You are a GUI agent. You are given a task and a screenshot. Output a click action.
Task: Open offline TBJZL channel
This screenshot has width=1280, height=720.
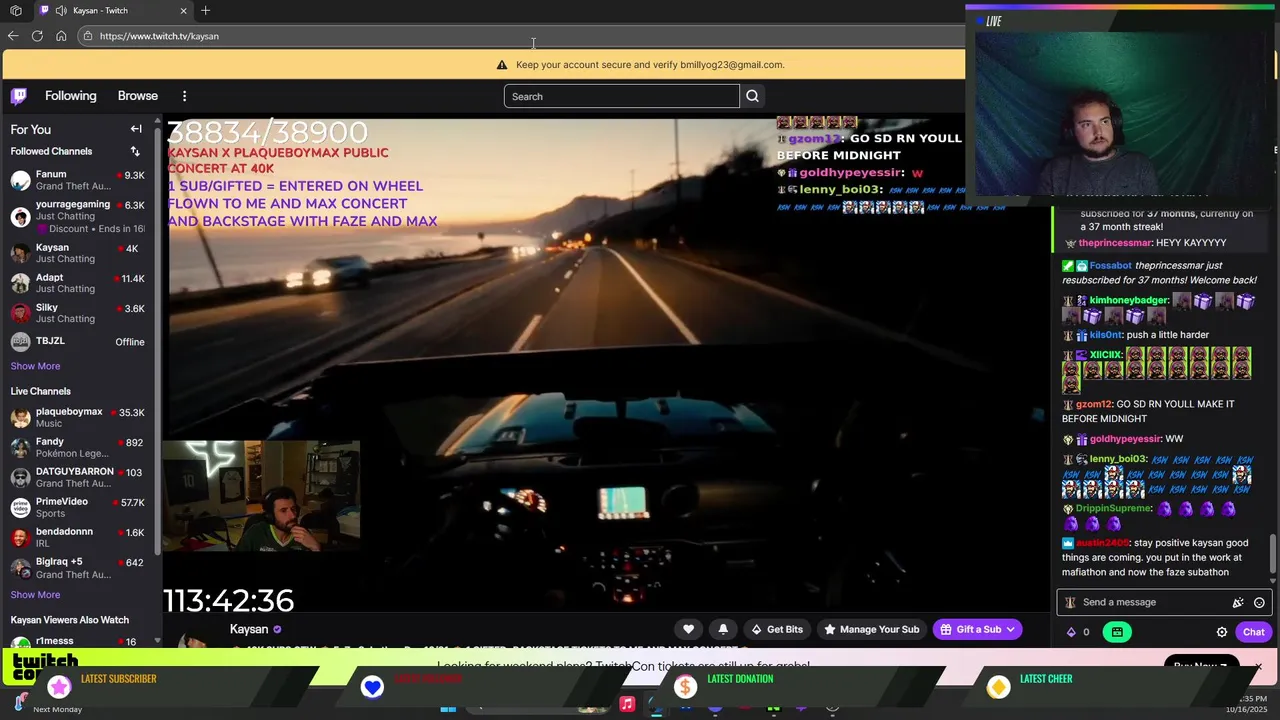point(77,341)
